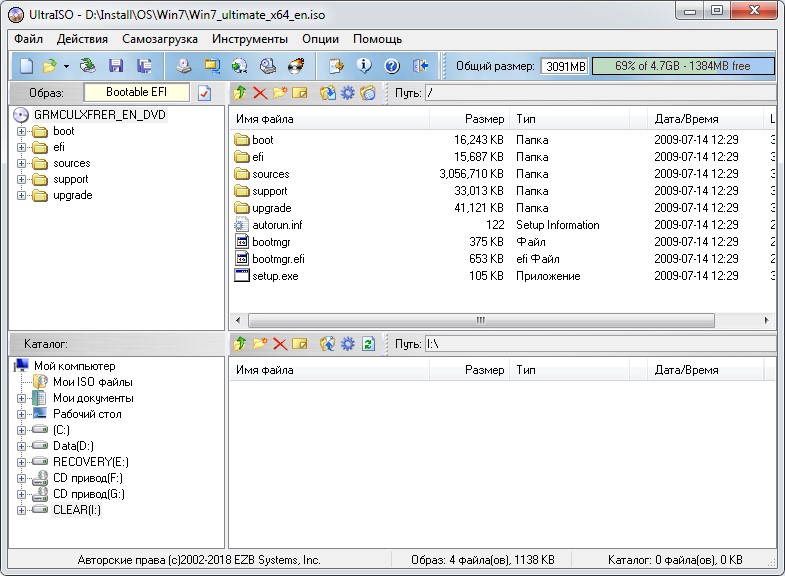Open the Помощь menu

tap(377, 39)
